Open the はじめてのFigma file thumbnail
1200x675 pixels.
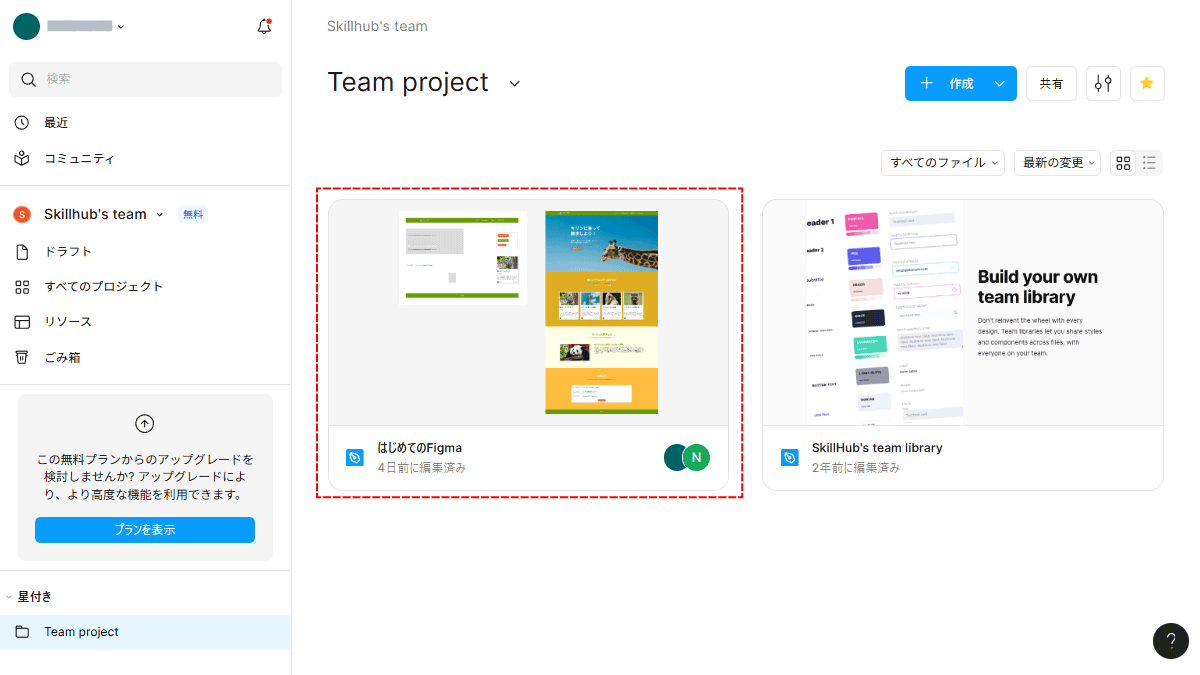tap(528, 312)
